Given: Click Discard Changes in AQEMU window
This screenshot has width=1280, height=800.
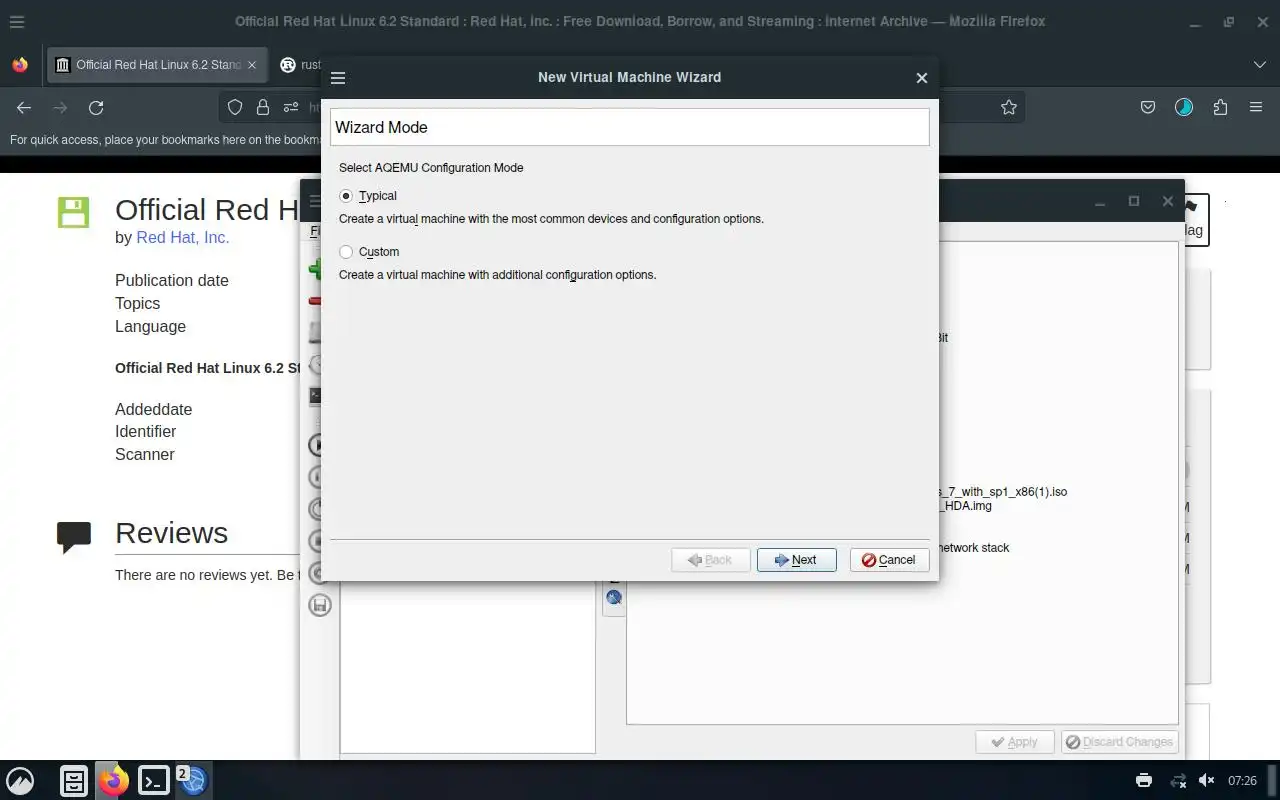Looking at the screenshot, I should point(1119,742).
